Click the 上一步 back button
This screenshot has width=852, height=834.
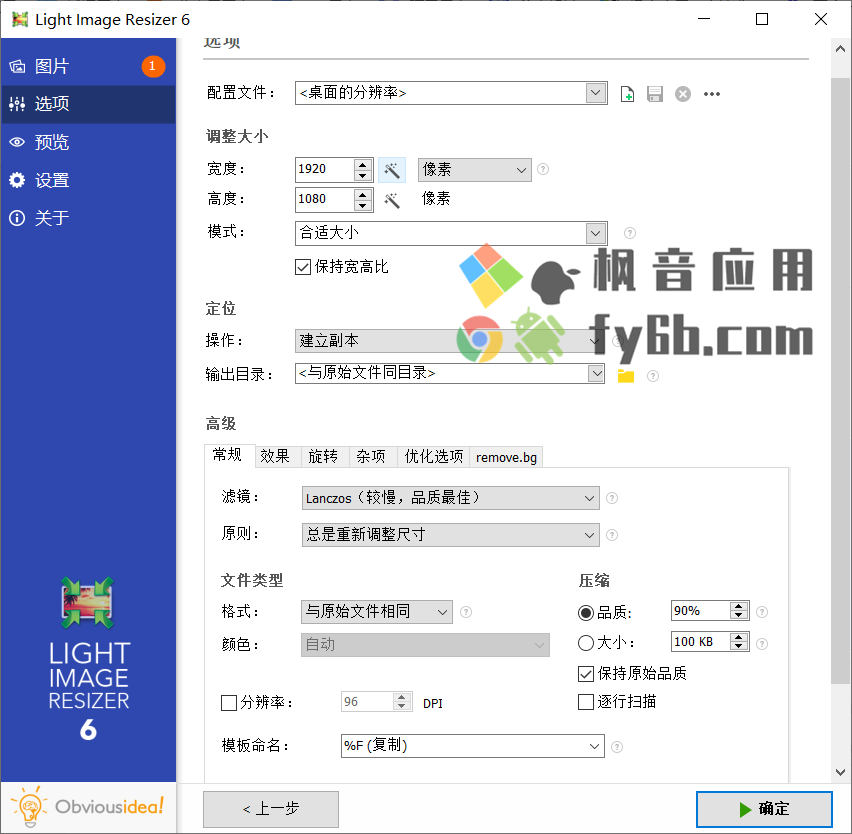(271, 809)
